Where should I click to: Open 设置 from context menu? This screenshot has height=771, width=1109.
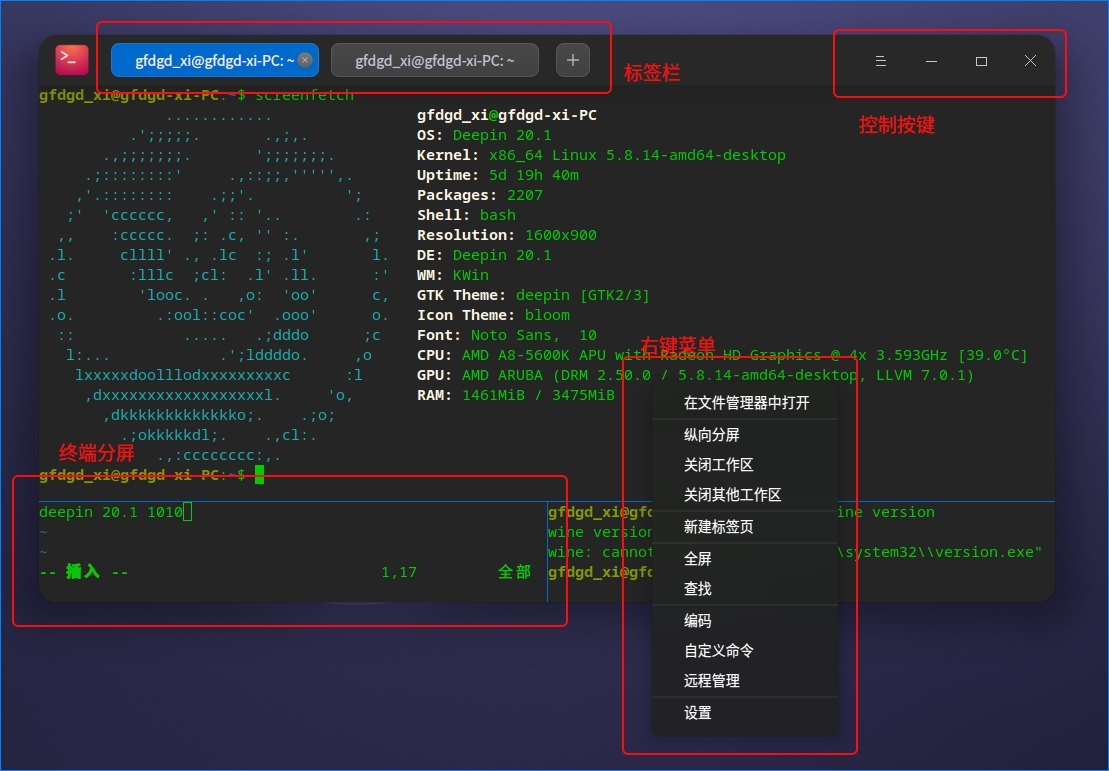[745, 713]
